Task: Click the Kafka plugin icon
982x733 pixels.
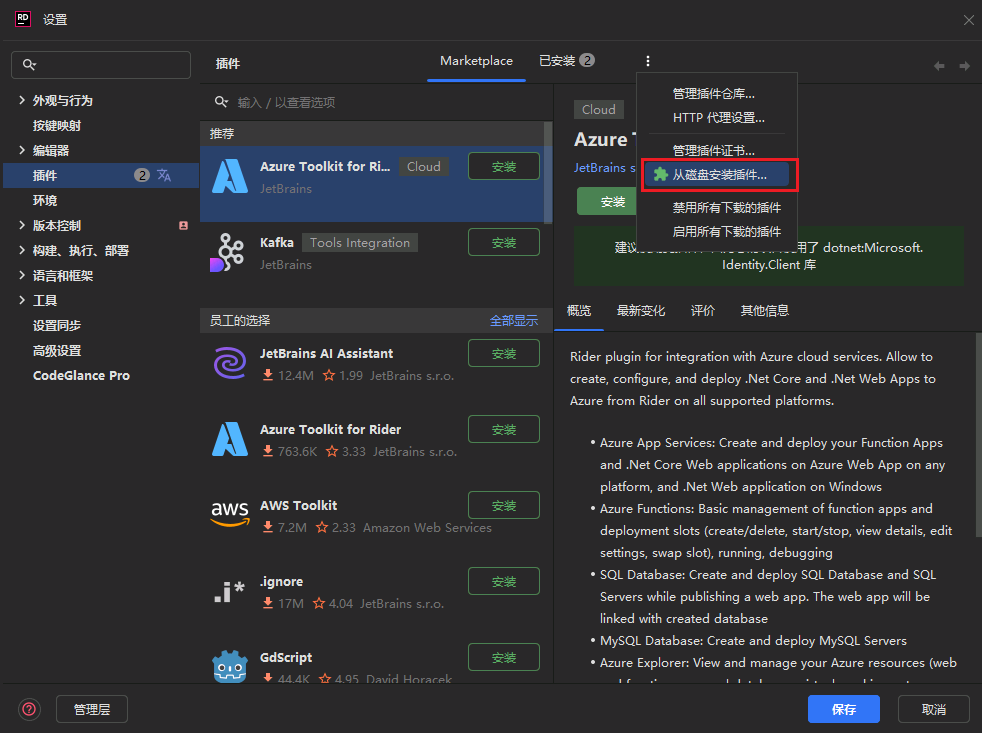Action: [x=229, y=252]
